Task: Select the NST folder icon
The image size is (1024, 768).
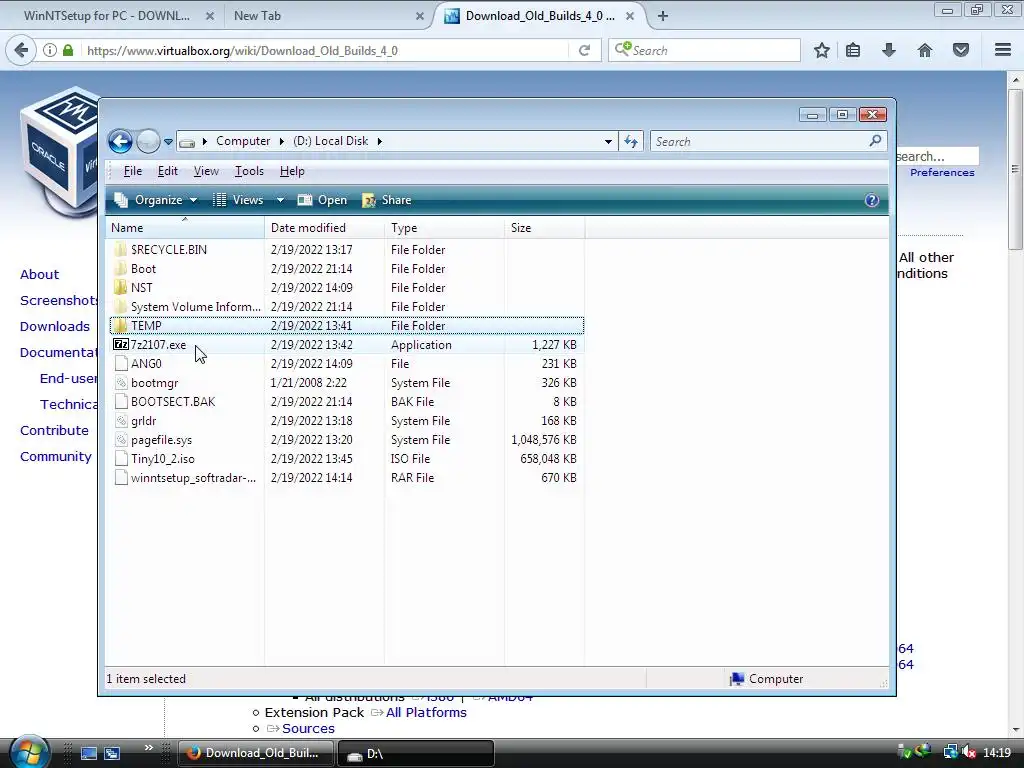Action: 120,287
